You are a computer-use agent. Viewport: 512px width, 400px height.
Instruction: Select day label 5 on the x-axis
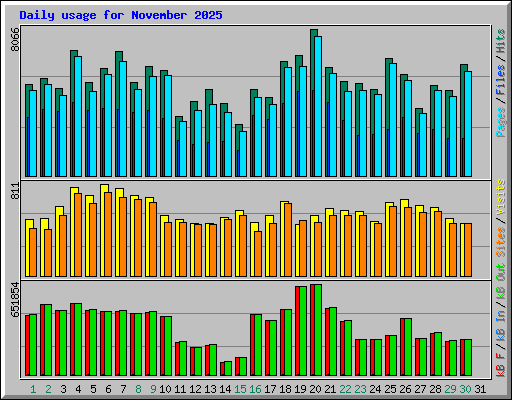pyautogui.click(x=93, y=389)
